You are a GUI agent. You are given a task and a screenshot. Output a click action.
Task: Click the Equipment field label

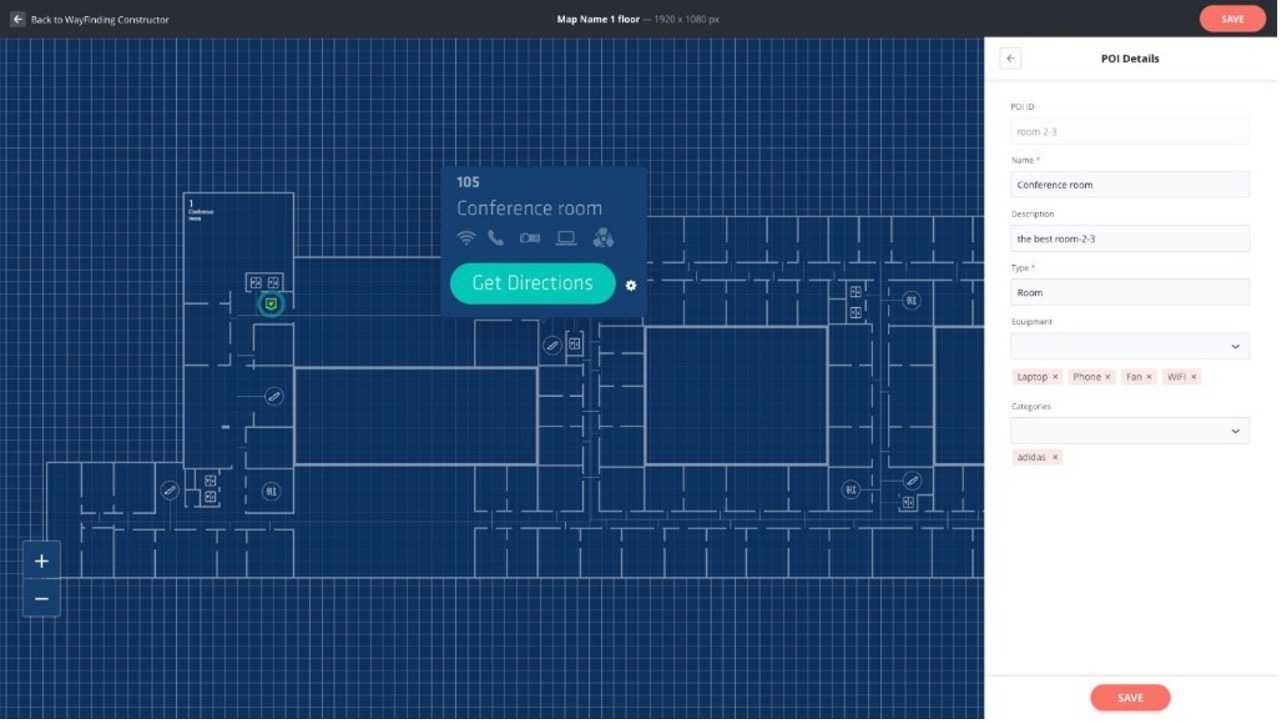tap(1031, 322)
